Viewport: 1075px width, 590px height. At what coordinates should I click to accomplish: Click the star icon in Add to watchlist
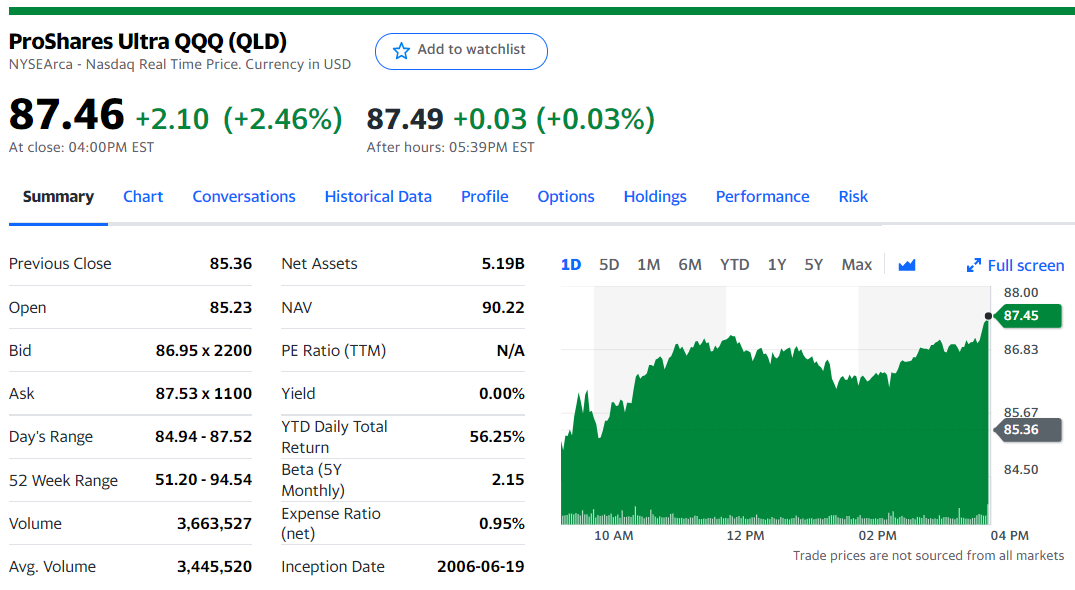point(401,51)
